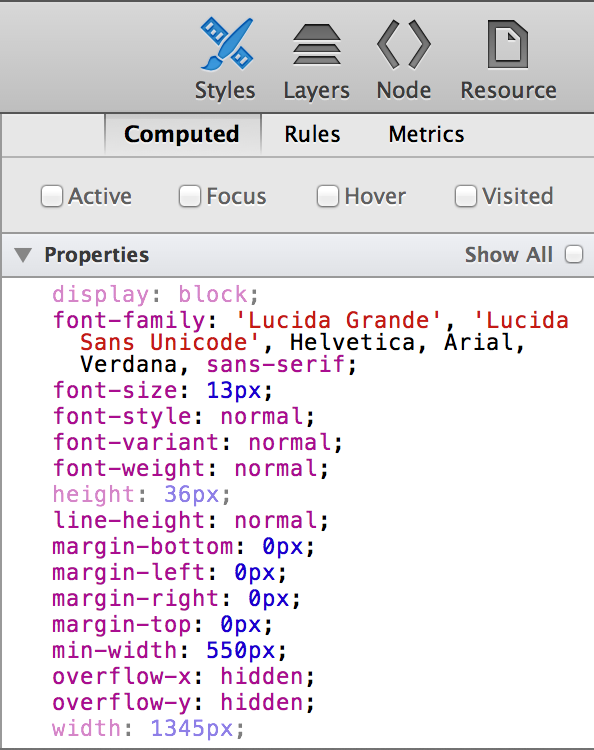This screenshot has width=594, height=750.
Task: Tick the Show All checkbox
Action: (574, 254)
